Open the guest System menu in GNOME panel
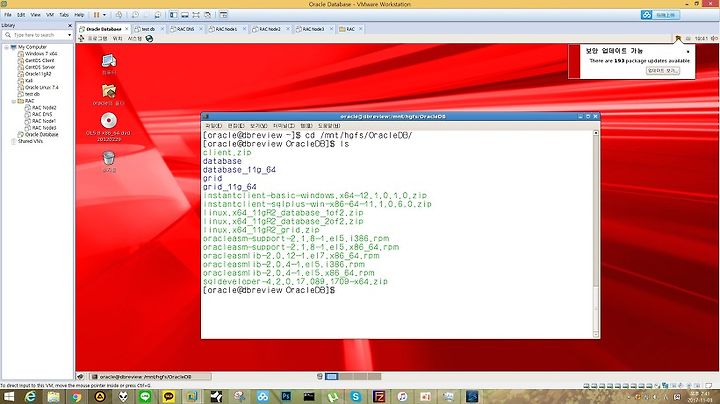The height and width of the screenshot is (404, 720). point(135,39)
